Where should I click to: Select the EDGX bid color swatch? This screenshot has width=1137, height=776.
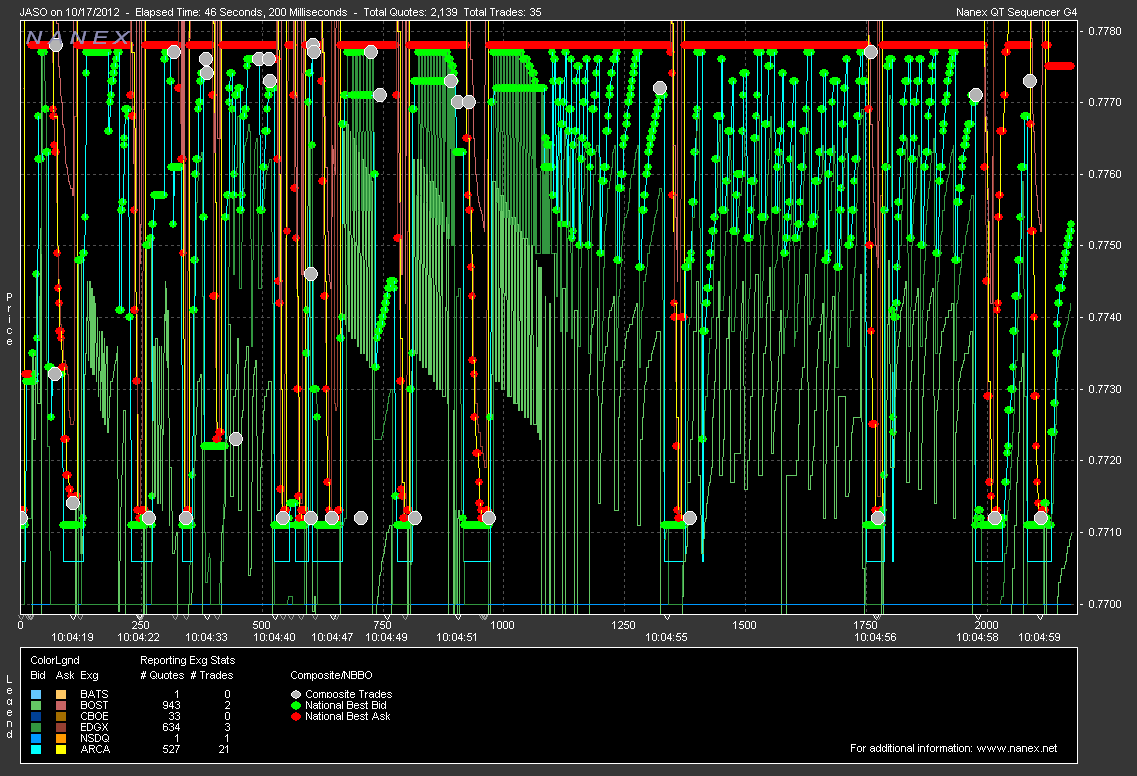(37, 727)
